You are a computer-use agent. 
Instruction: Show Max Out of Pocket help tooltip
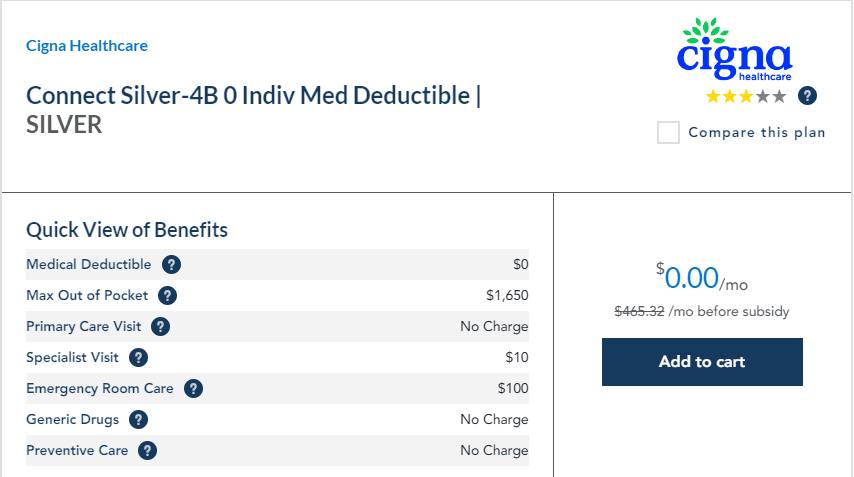(168, 296)
